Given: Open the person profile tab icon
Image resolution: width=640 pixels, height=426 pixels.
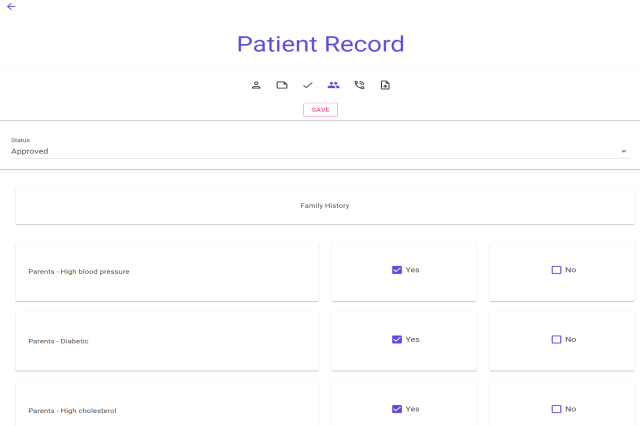Looking at the screenshot, I should (x=256, y=85).
